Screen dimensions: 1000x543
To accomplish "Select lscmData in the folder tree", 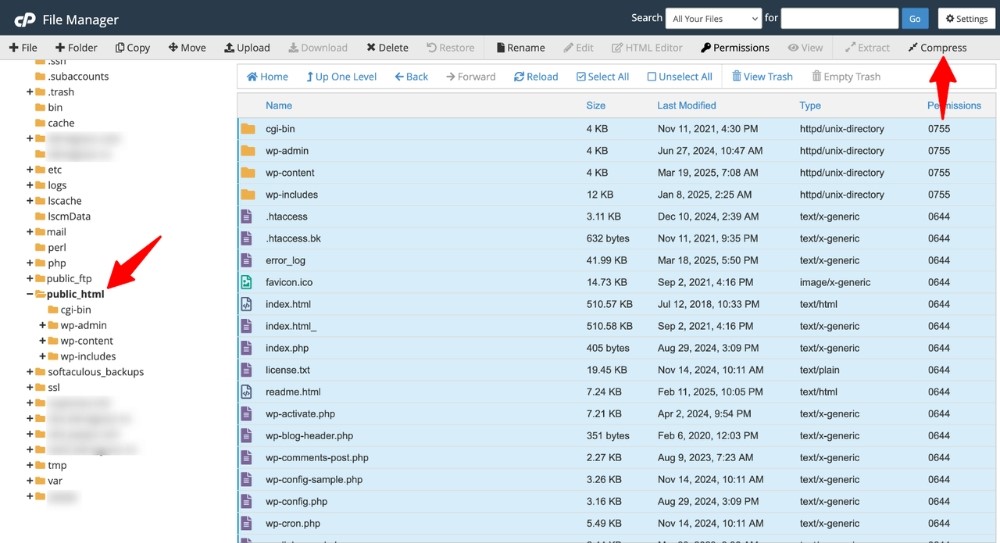I will click(x=69, y=216).
